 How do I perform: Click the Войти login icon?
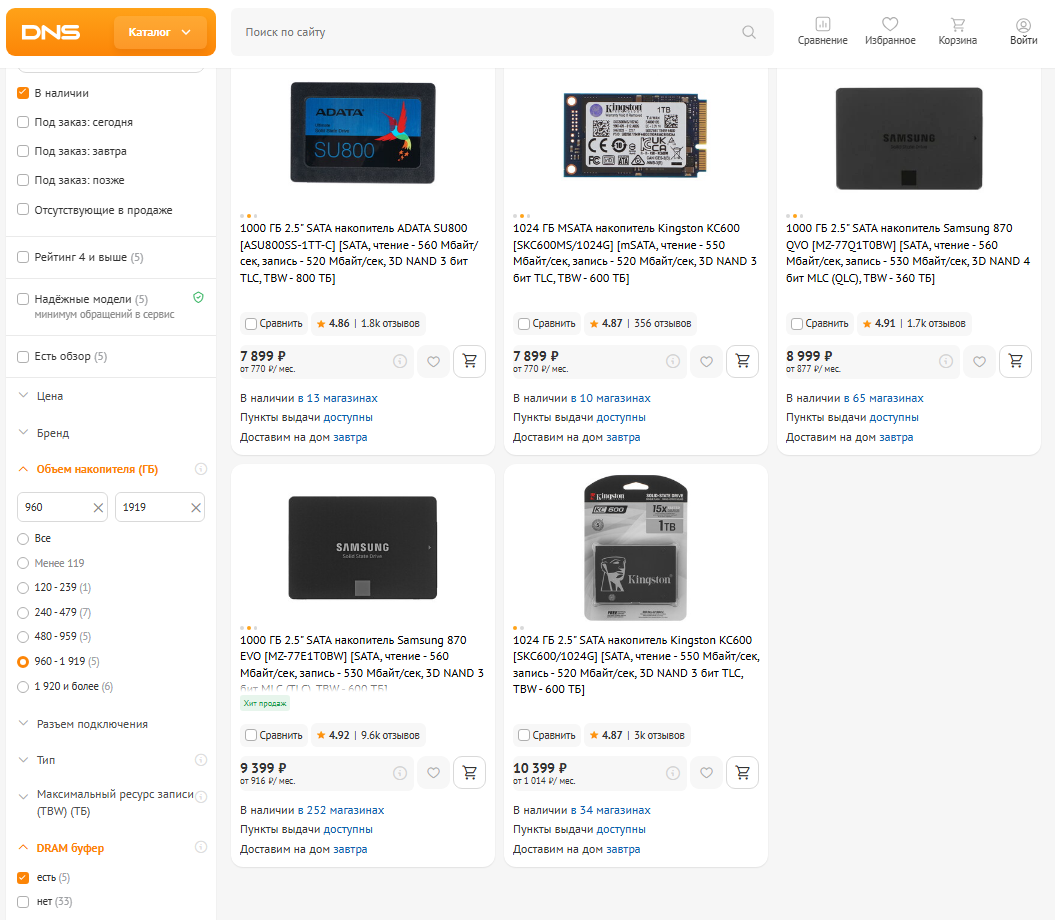[1023, 32]
